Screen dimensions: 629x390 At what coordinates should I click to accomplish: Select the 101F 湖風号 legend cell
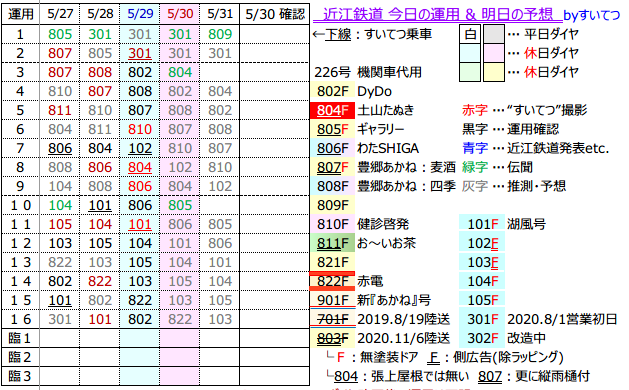(482, 224)
